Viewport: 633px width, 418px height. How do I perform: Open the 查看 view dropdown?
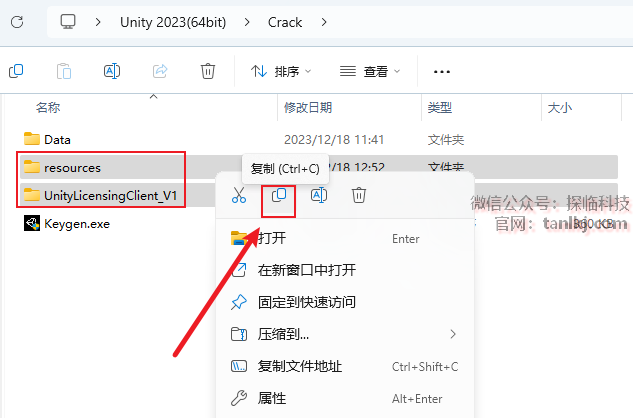click(x=370, y=71)
